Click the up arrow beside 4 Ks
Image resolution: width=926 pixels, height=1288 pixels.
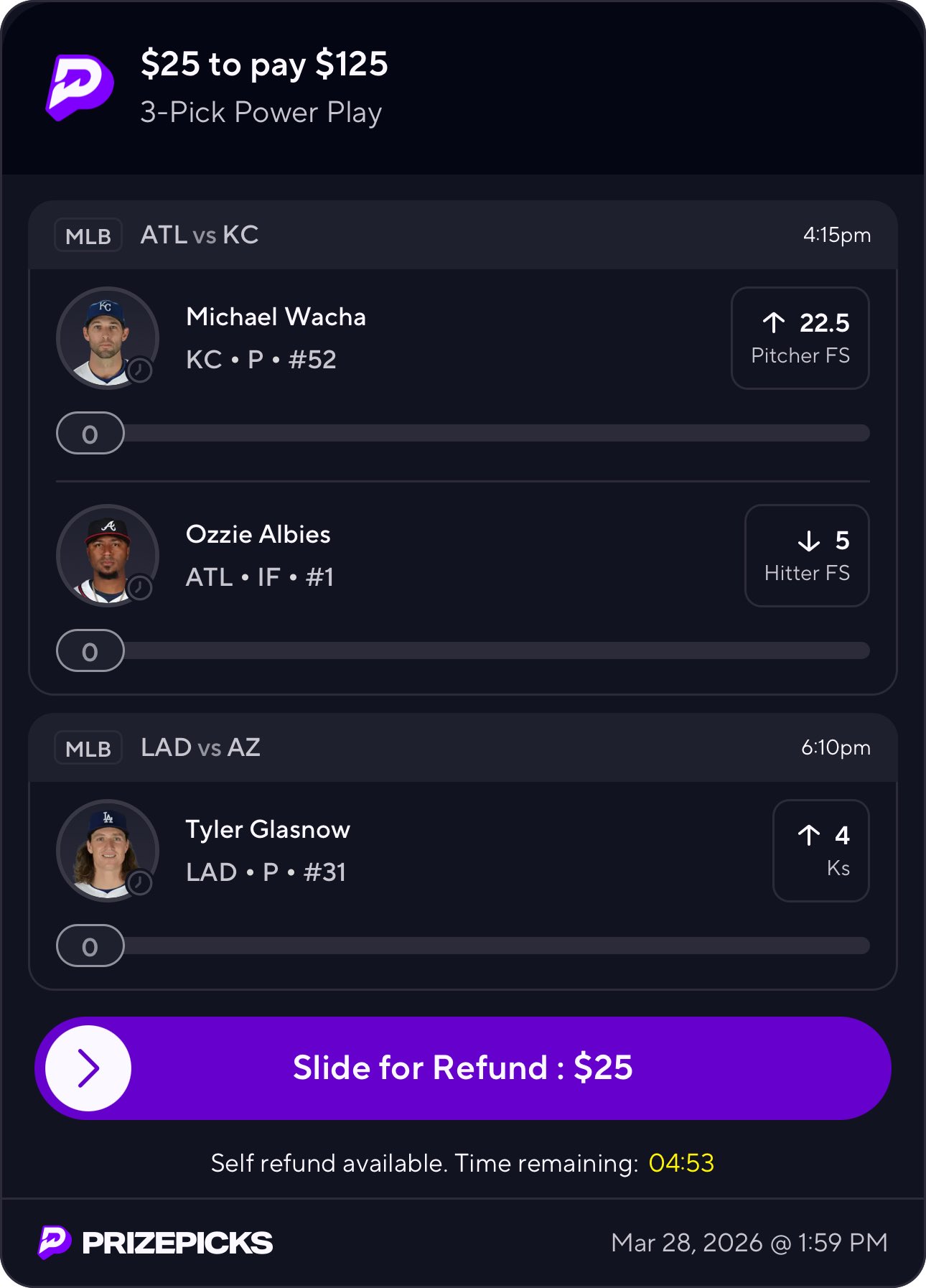coord(809,835)
